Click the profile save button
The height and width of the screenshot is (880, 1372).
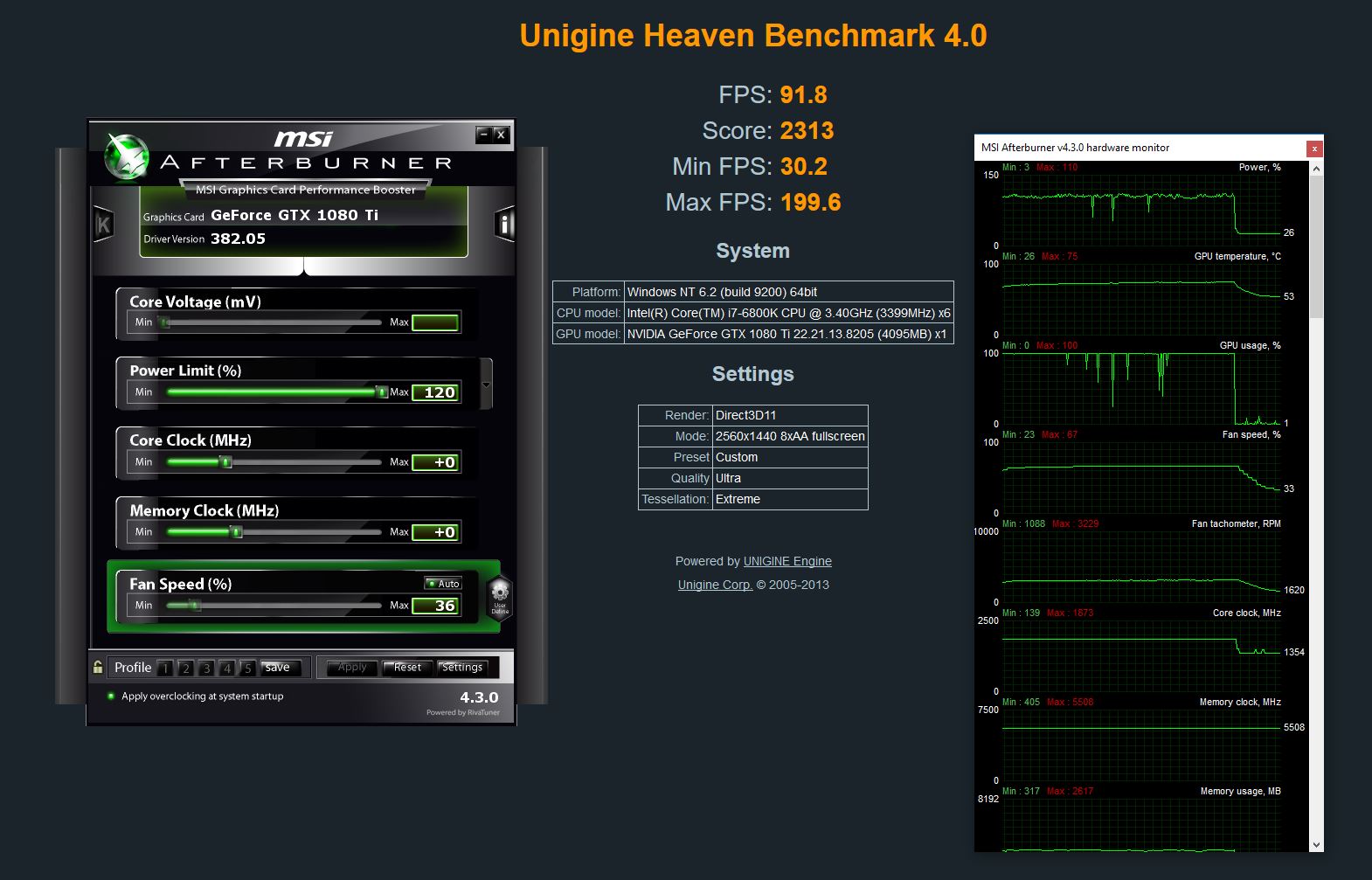click(x=281, y=668)
